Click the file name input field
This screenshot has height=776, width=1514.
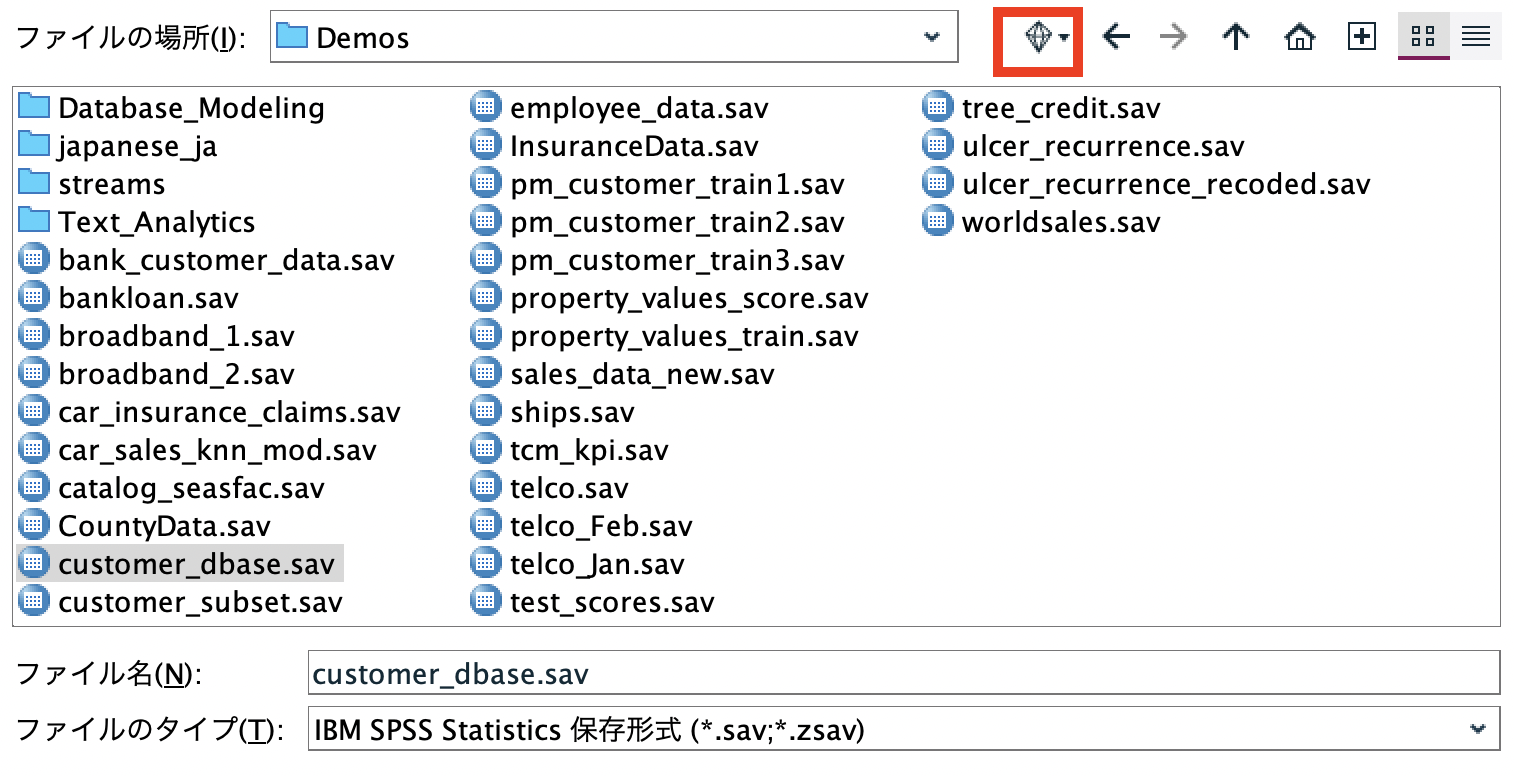(x=904, y=673)
